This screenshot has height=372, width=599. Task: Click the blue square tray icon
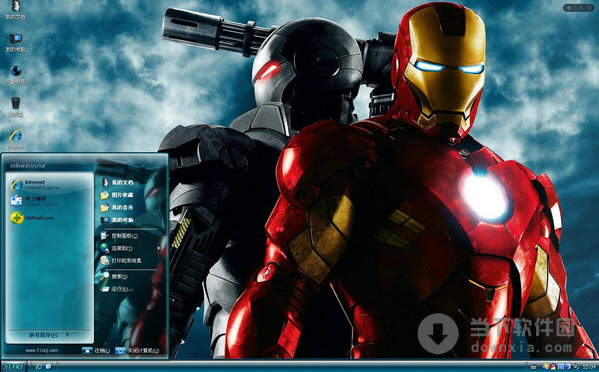coord(561,367)
